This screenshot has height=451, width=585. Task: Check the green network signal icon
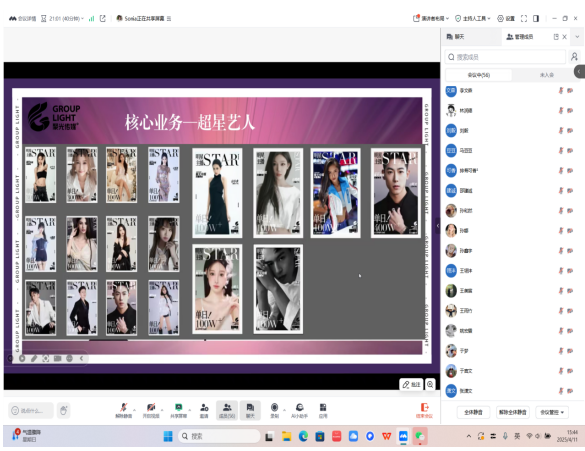[x=91, y=18]
